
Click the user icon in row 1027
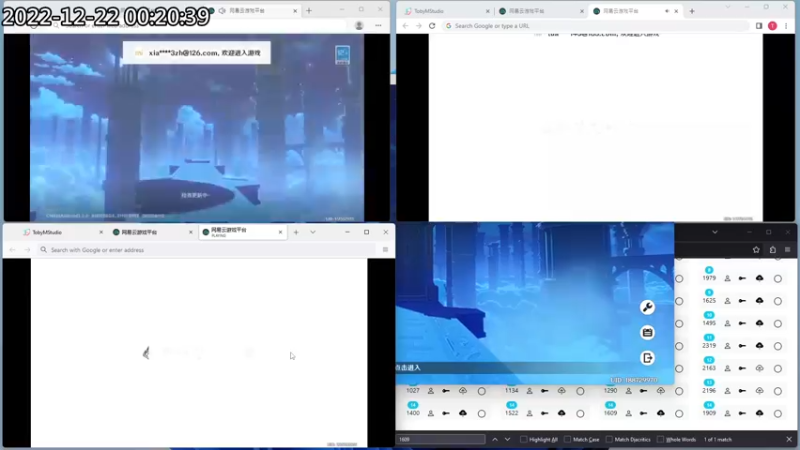click(431, 391)
